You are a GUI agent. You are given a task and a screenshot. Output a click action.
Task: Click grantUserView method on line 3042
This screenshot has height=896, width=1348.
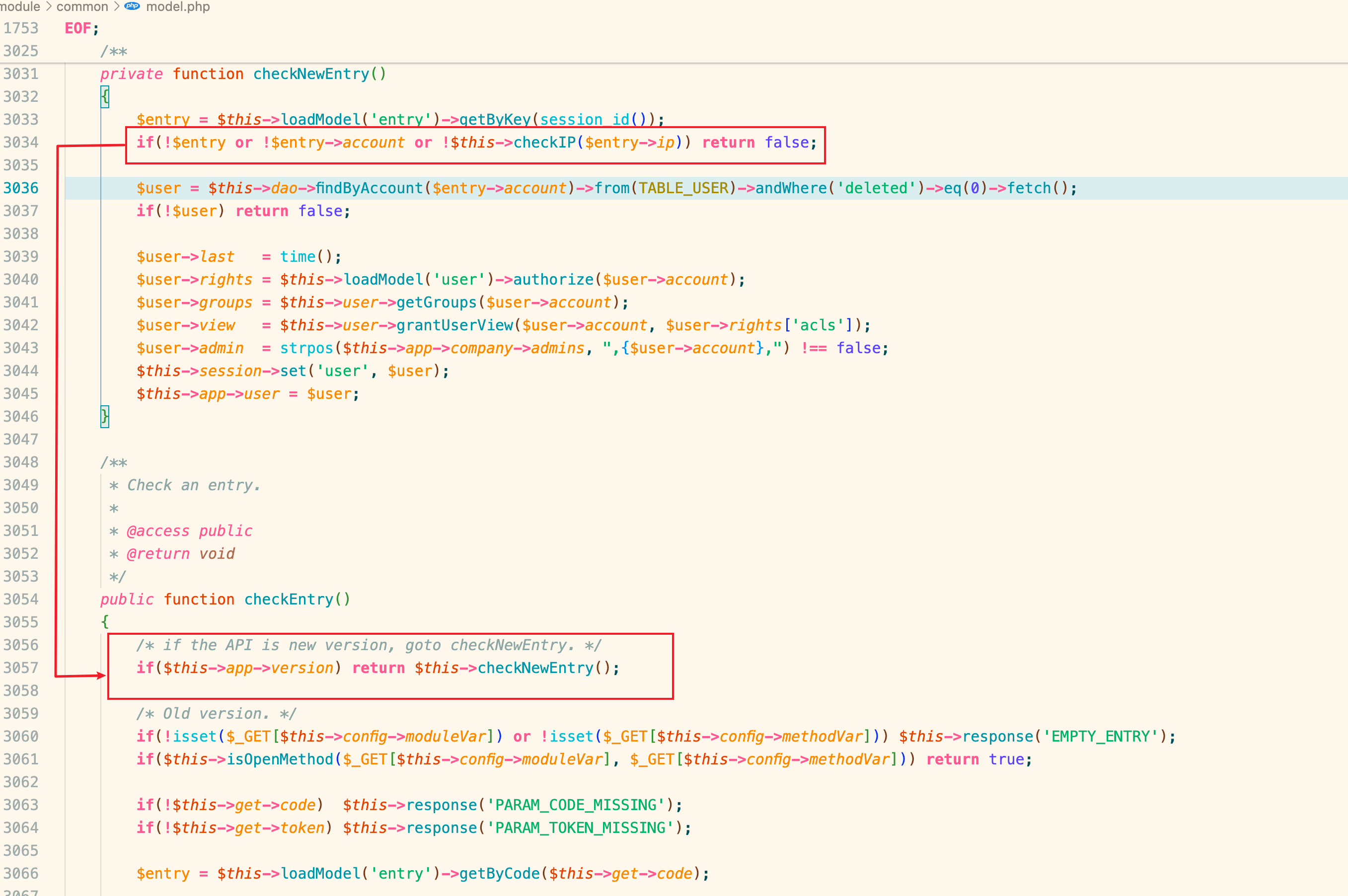455,325
